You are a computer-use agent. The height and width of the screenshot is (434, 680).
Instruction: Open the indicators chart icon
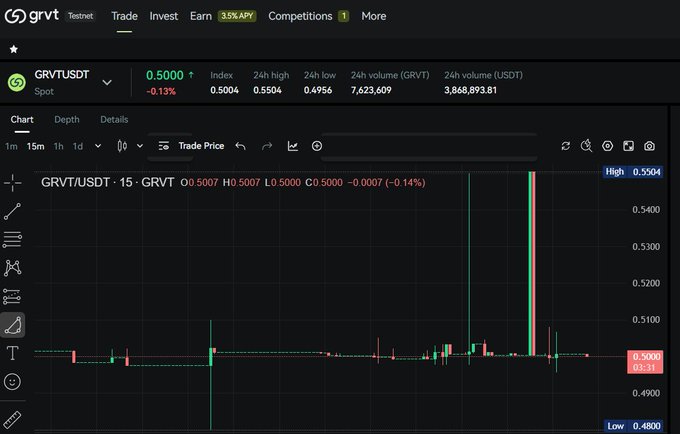pyautogui.click(x=293, y=146)
